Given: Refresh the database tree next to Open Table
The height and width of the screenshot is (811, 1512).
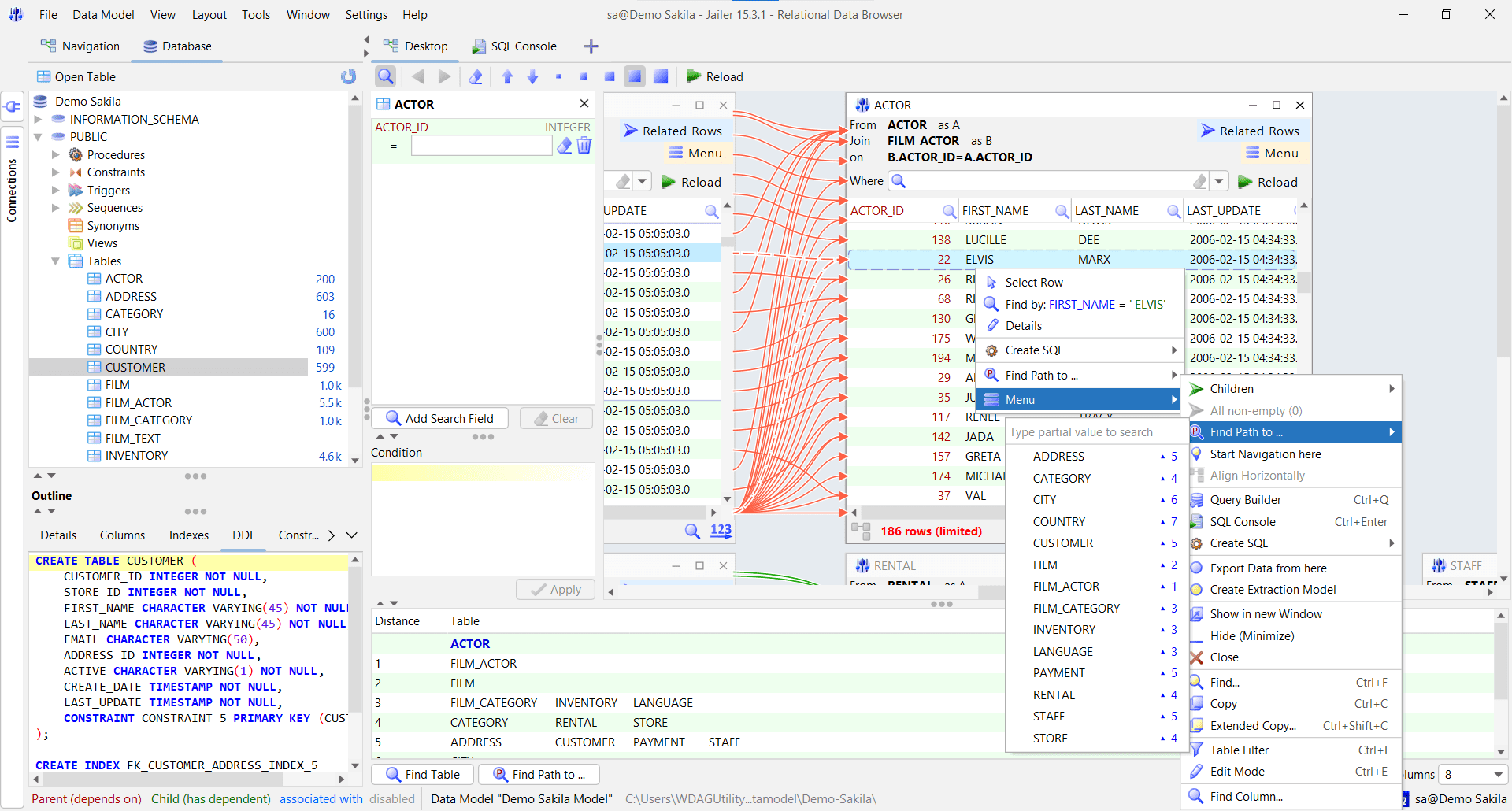Looking at the screenshot, I should pyautogui.click(x=348, y=76).
